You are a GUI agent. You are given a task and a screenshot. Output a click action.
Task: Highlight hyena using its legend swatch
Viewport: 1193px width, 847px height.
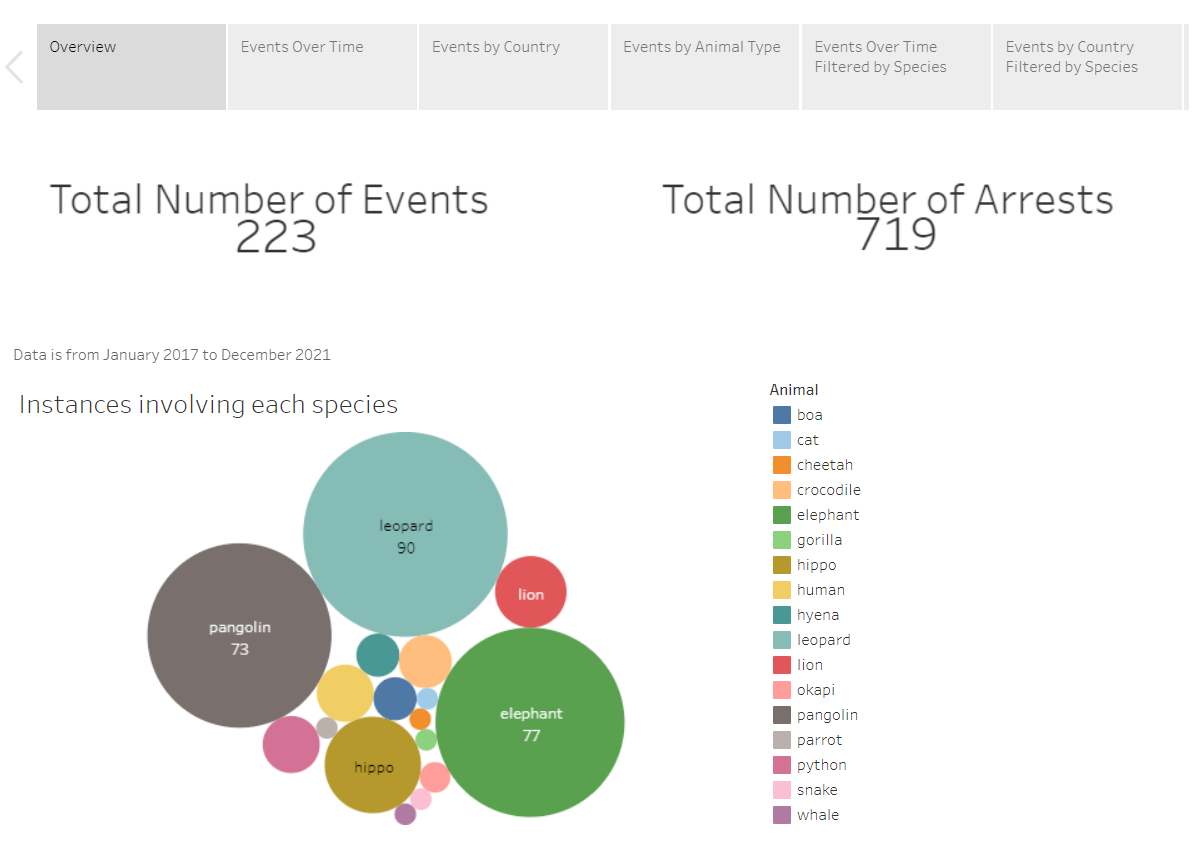(782, 615)
